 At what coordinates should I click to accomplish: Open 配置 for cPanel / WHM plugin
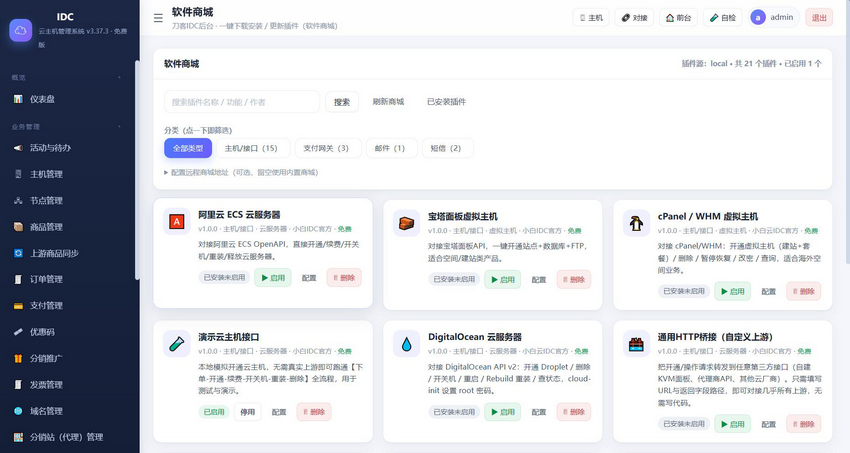point(769,292)
